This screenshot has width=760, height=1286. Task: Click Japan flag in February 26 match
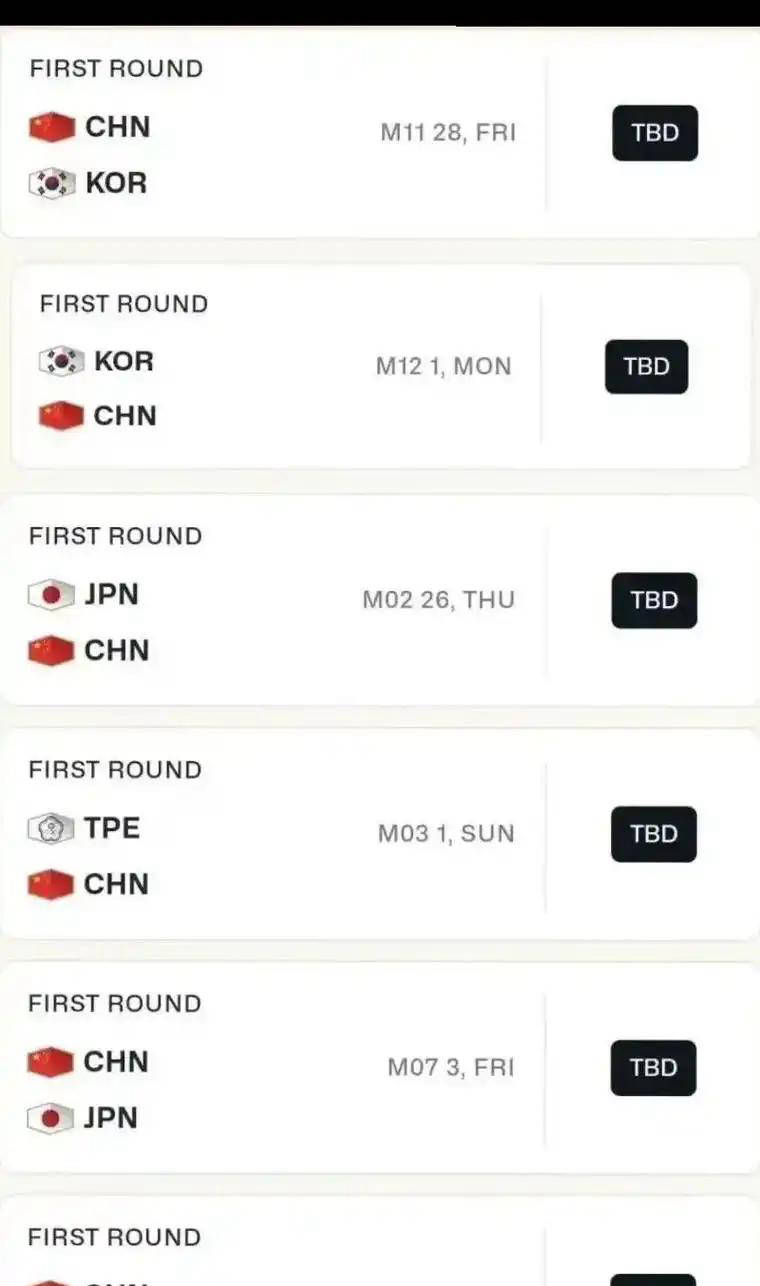(x=51, y=595)
